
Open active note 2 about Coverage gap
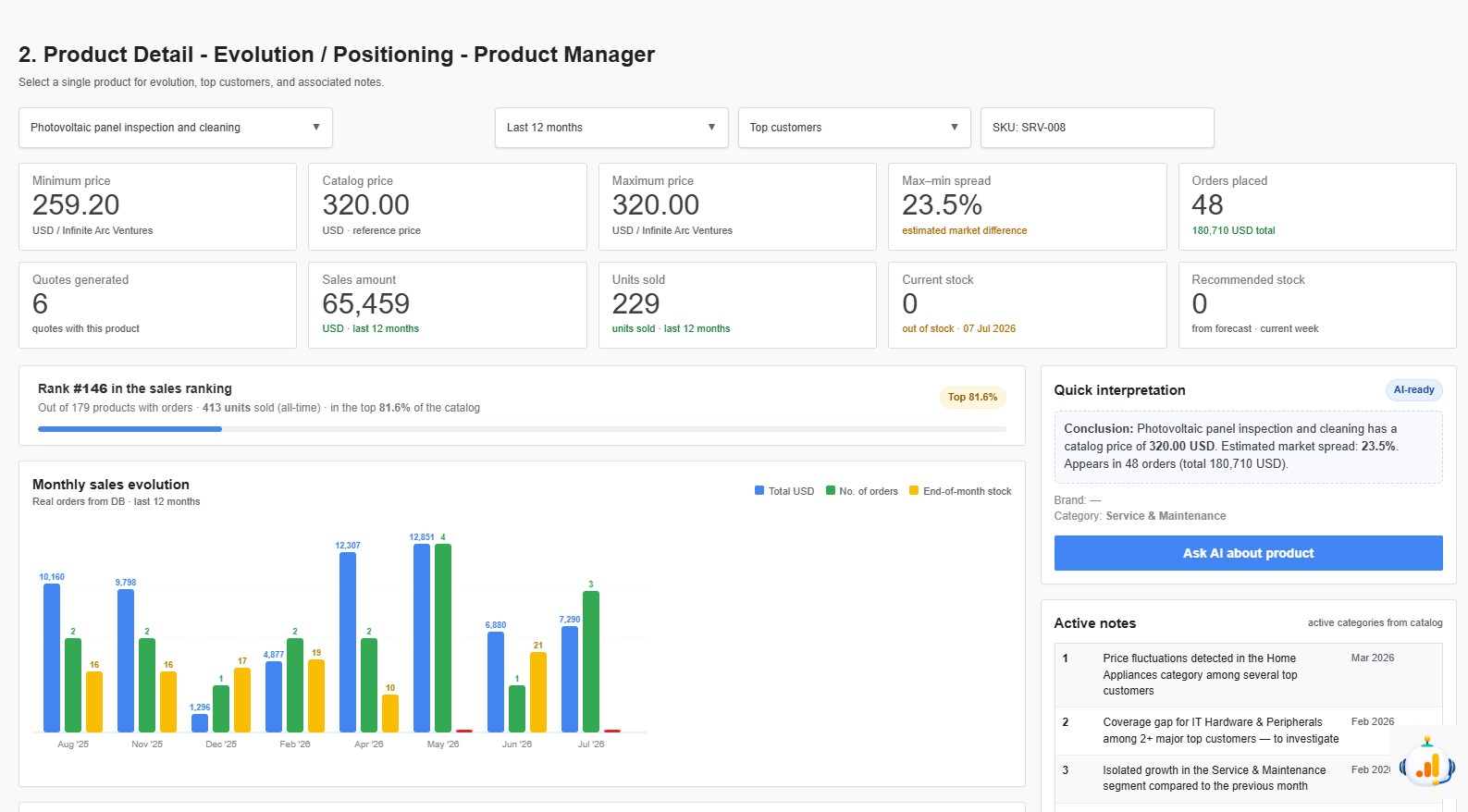(x=1248, y=731)
